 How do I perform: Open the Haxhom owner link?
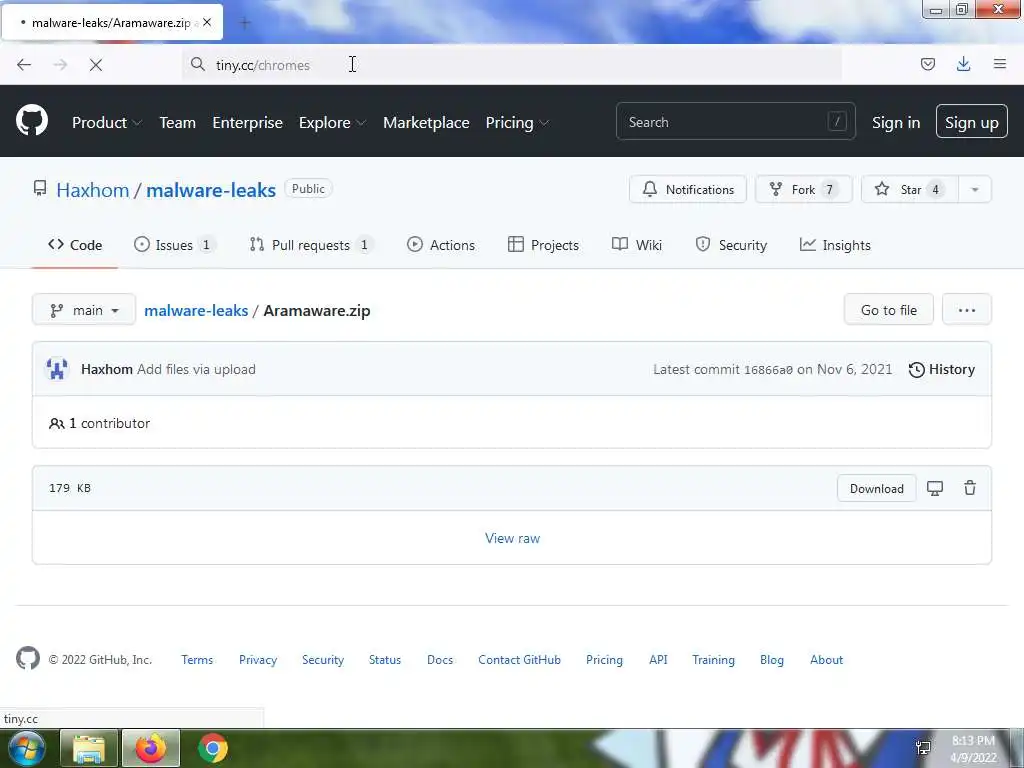[x=93, y=190]
